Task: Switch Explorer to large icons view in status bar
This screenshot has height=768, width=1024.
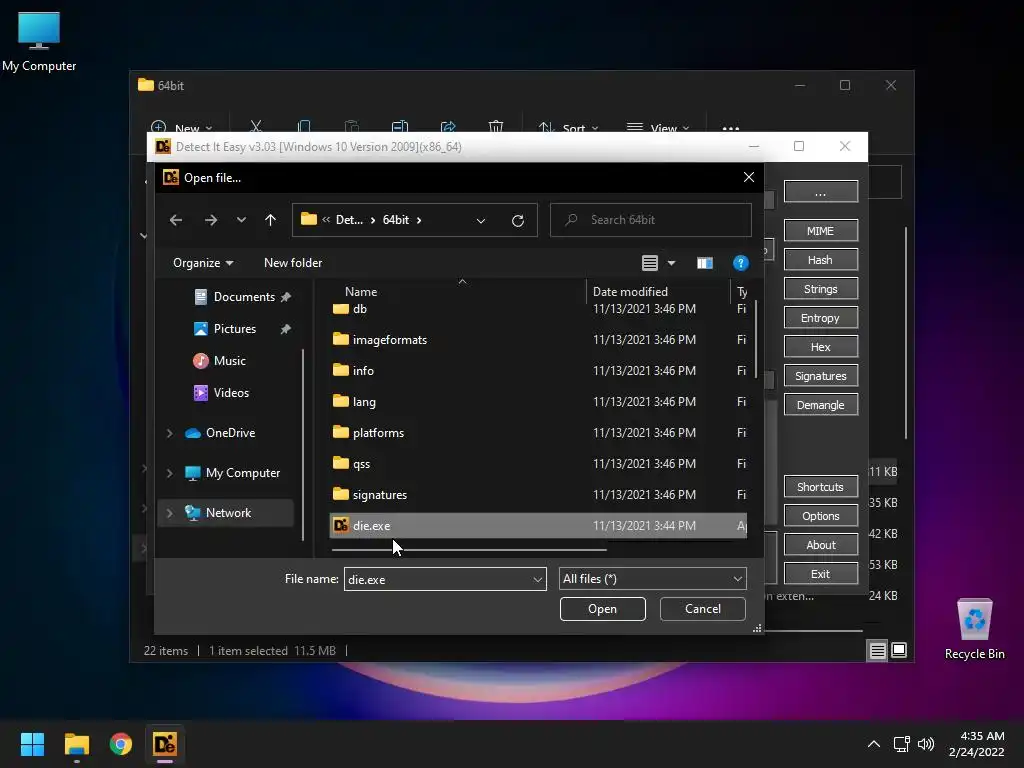Action: (899, 650)
